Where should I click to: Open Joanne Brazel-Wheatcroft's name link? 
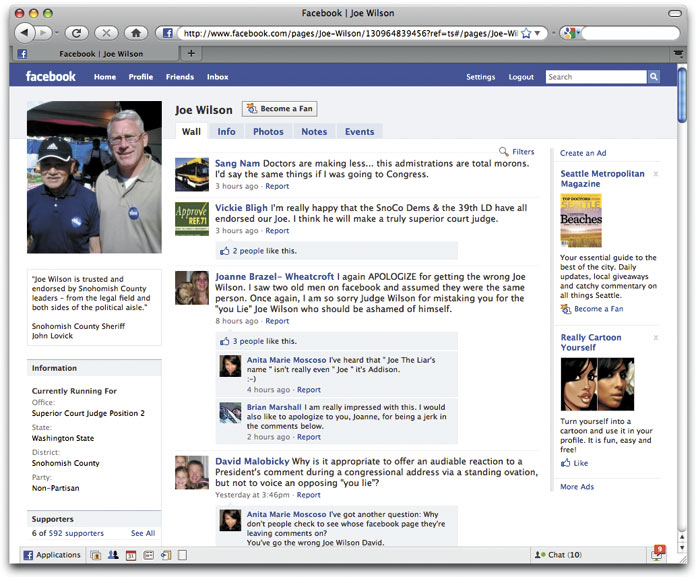point(274,276)
